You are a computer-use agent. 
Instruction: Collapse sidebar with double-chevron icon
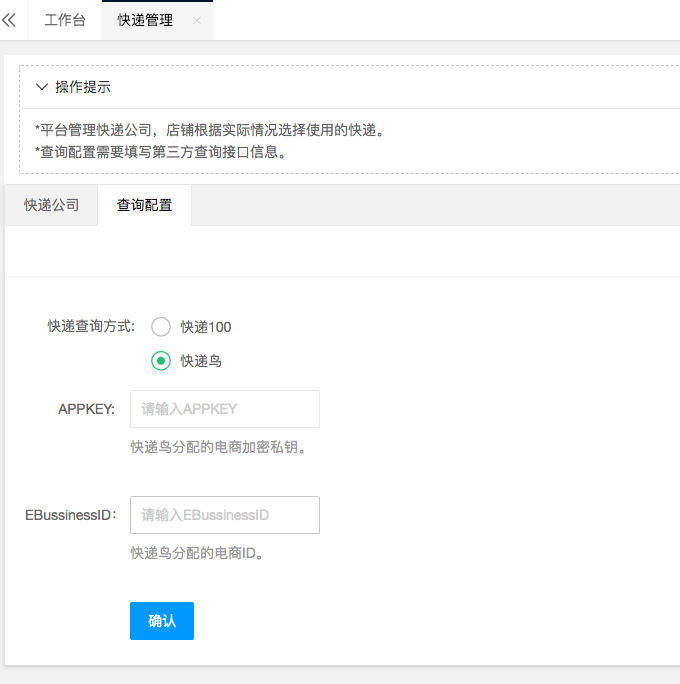click(x=9, y=20)
